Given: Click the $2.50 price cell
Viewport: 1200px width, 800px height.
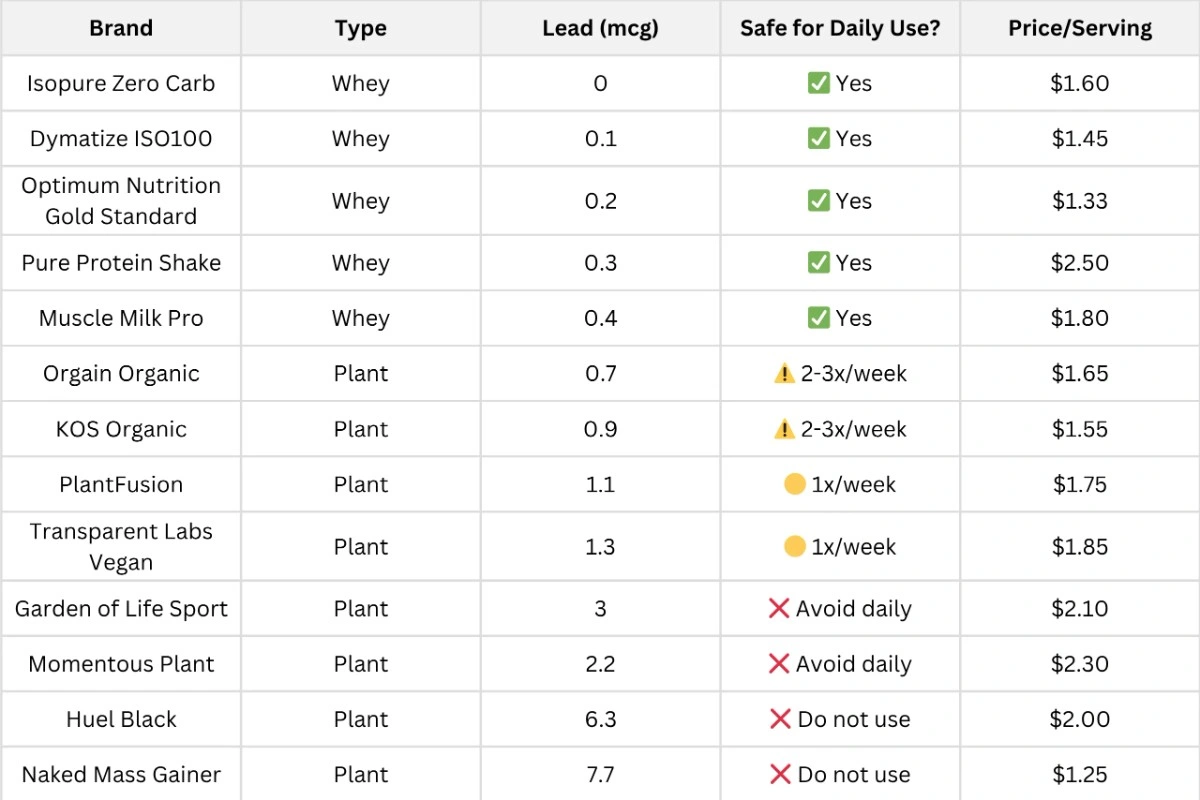Looking at the screenshot, I should pos(1080,263).
